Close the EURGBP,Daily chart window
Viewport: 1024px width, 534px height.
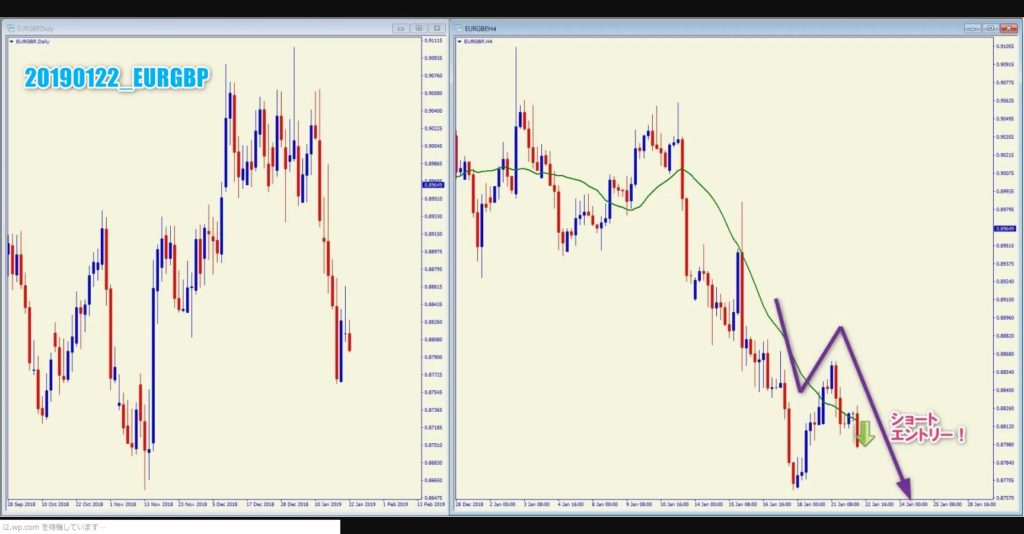(x=437, y=28)
